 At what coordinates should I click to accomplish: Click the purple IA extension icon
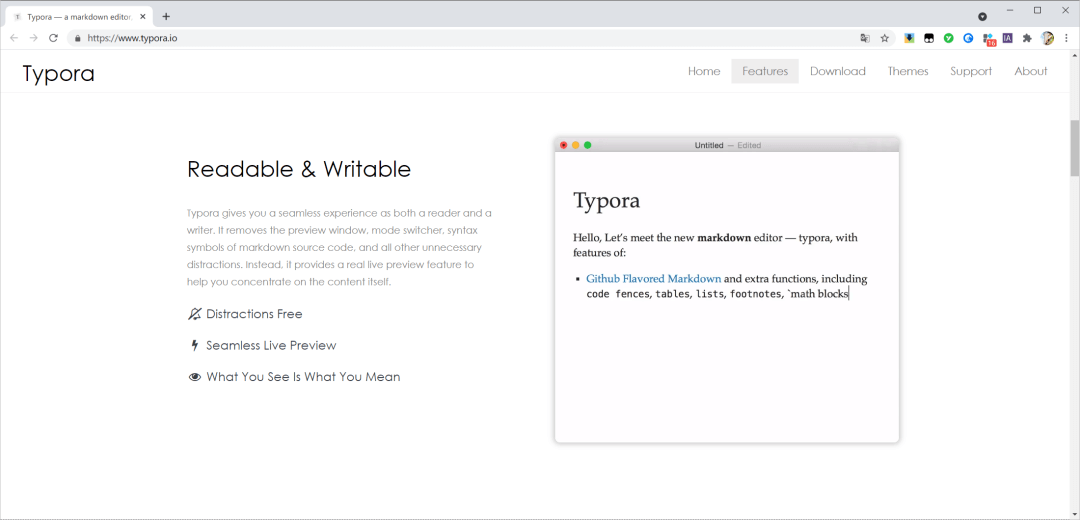(x=1008, y=38)
